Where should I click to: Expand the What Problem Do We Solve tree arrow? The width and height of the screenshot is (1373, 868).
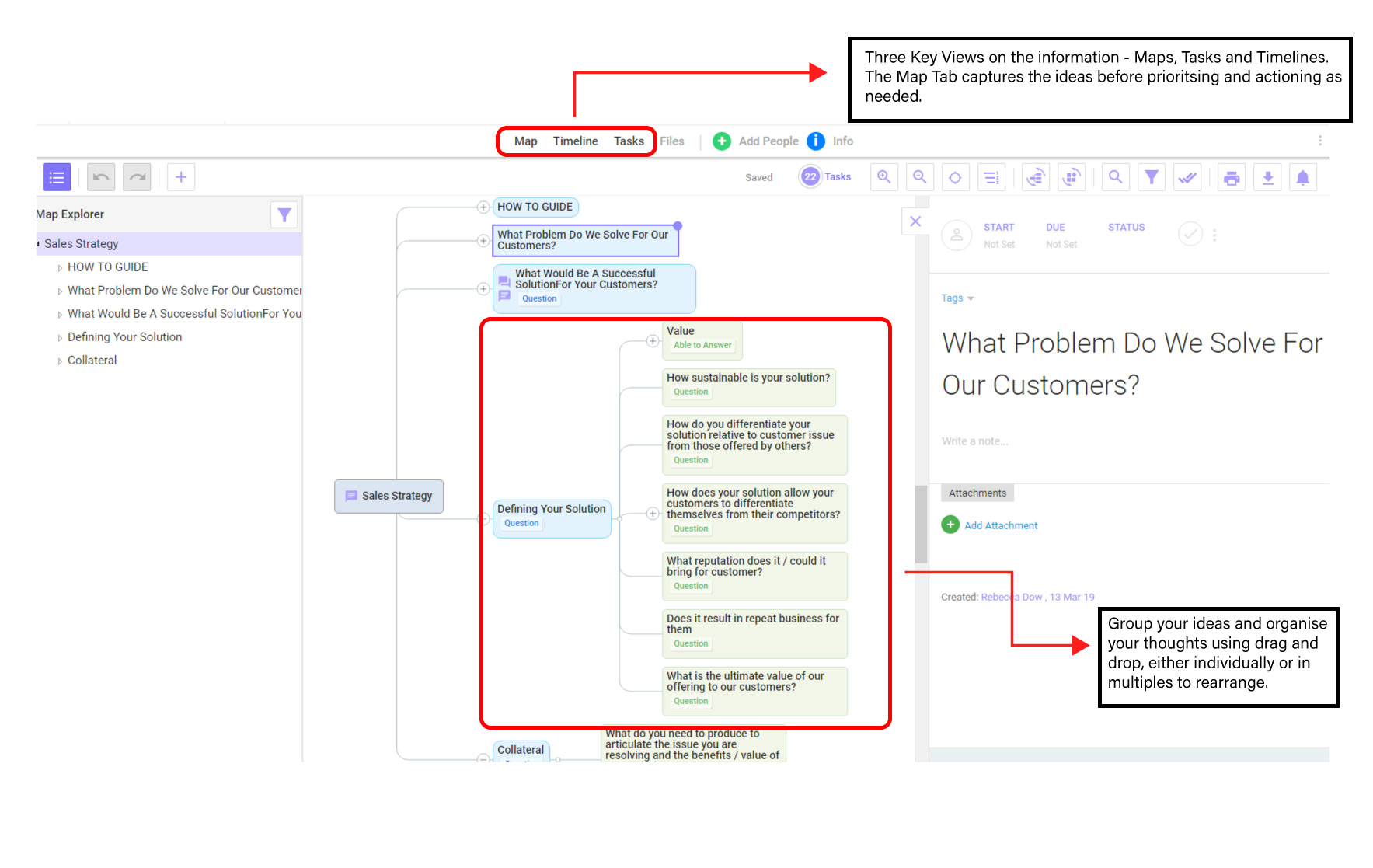coord(60,291)
